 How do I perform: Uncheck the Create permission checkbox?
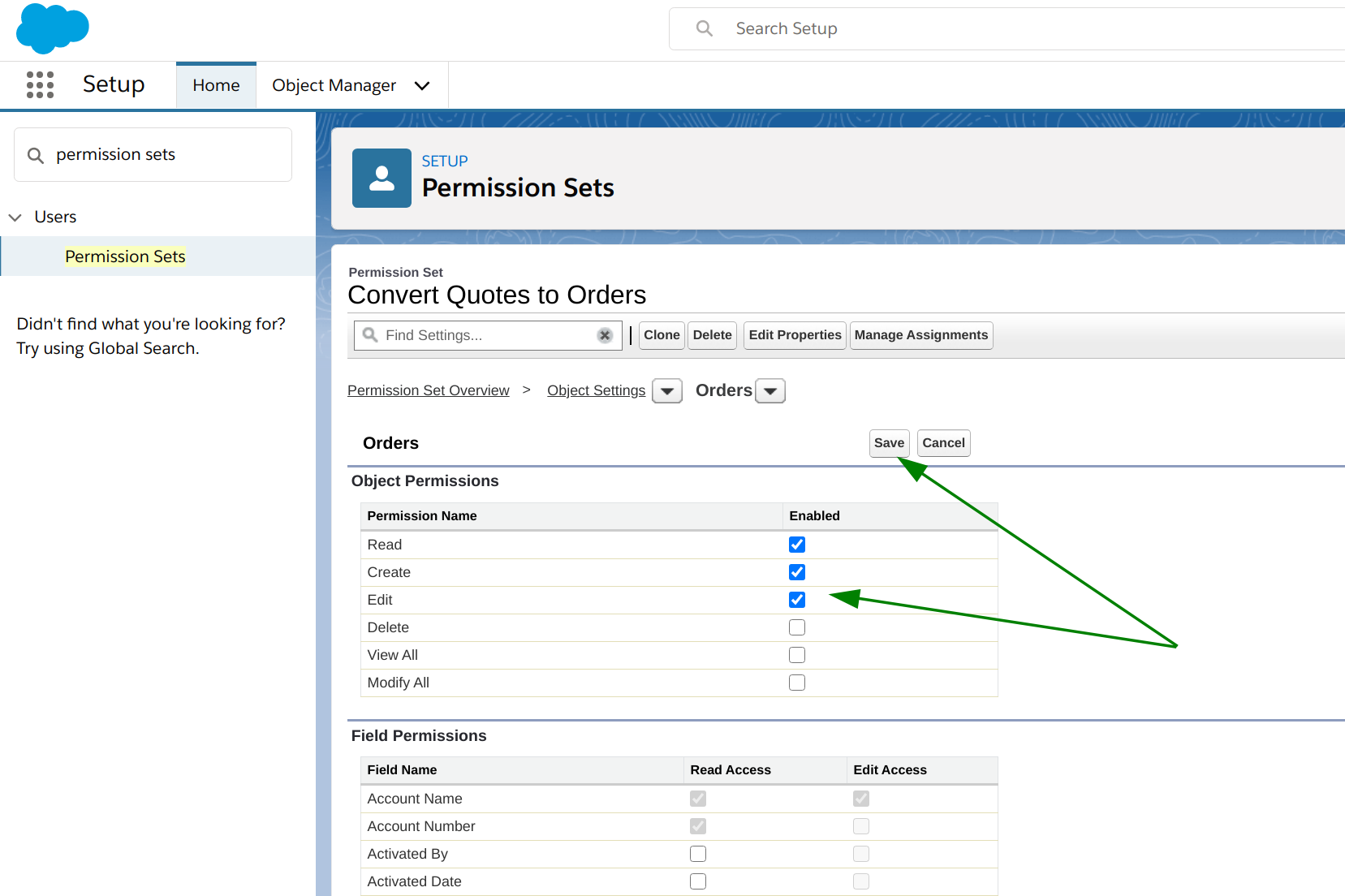797,572
